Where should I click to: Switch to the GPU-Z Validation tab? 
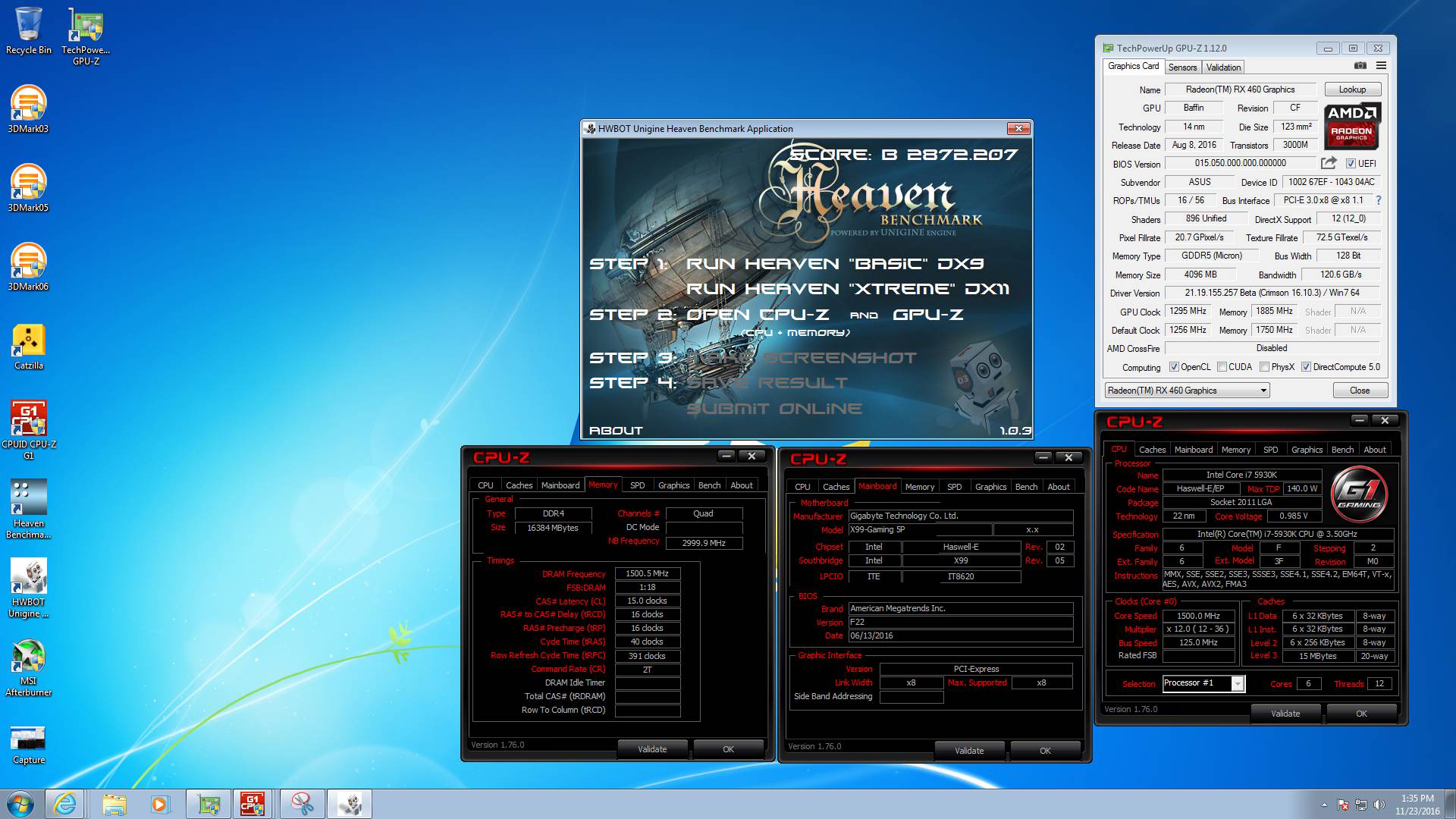point(1223,67)
